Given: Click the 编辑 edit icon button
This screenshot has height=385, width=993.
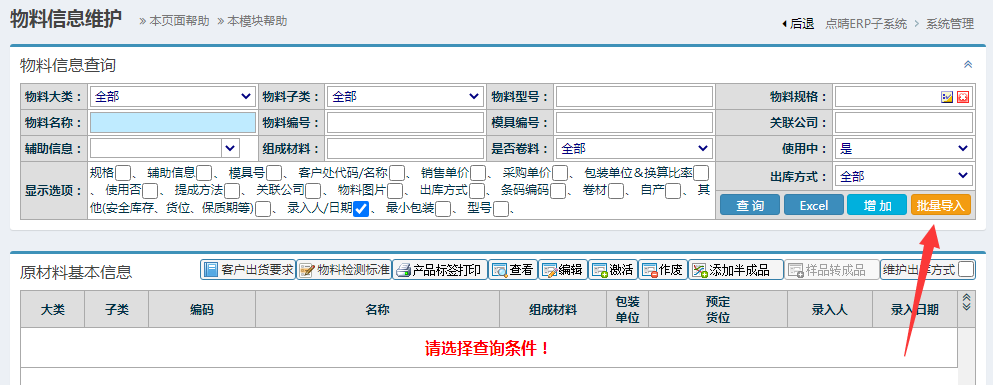Looking at the screenshot, I should pyautogui.click(x=562, y=270).
